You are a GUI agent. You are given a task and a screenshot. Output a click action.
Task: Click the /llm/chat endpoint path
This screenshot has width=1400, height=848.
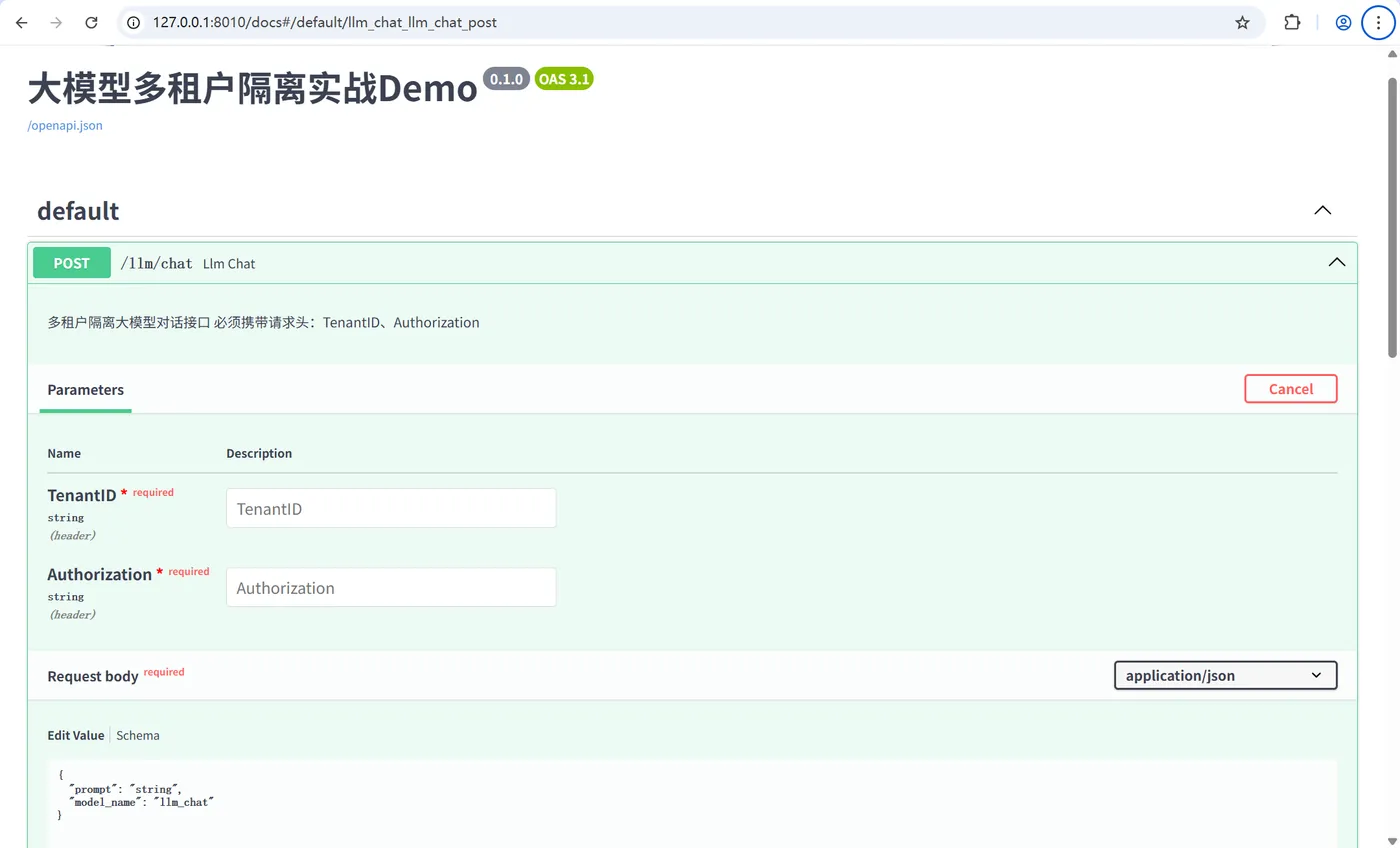(x=156, y=263)
